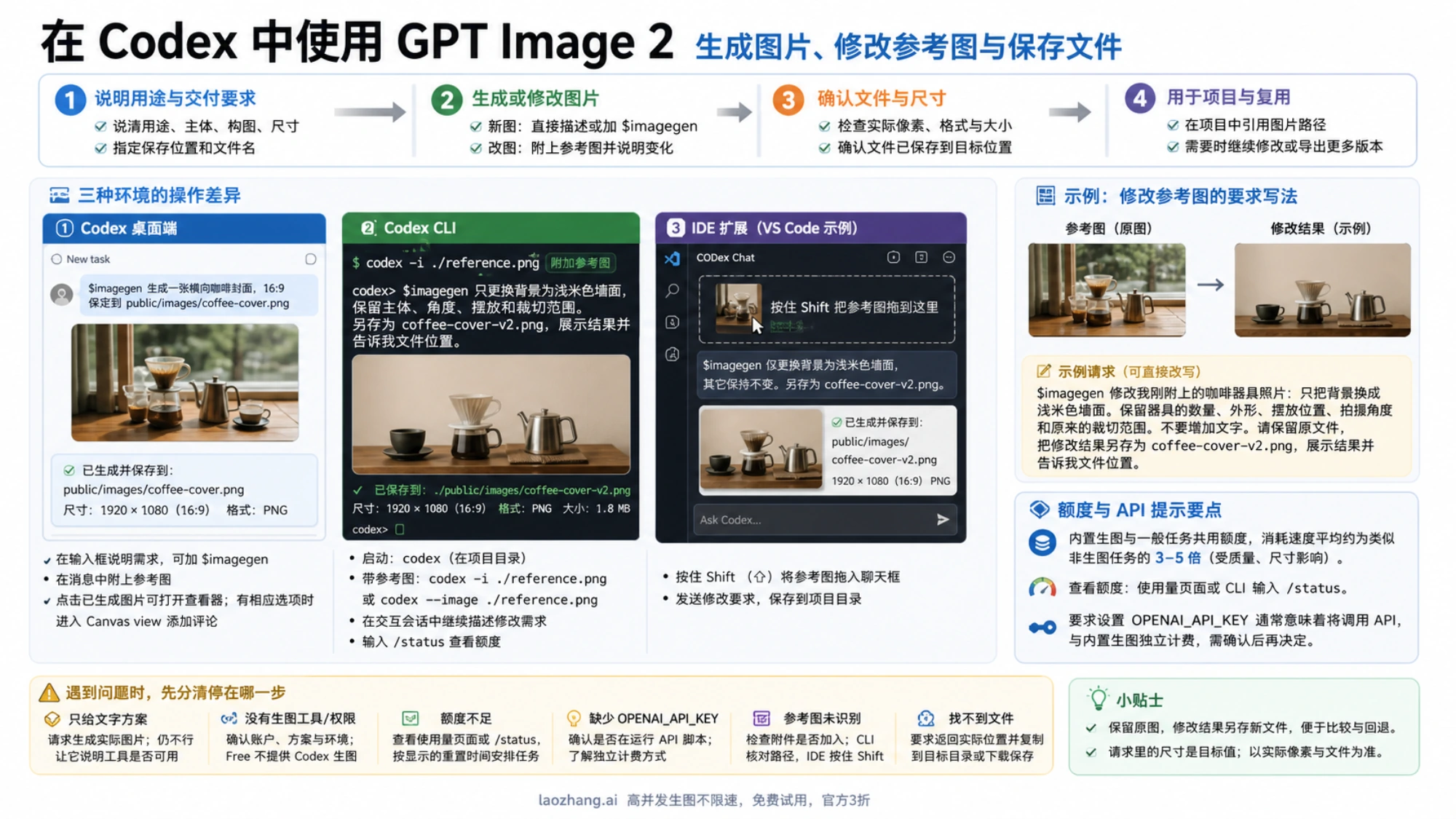Click the warning triangle beside 遇到问题时
Viewport: 1456px width, 819px height.
pos(49,692)
